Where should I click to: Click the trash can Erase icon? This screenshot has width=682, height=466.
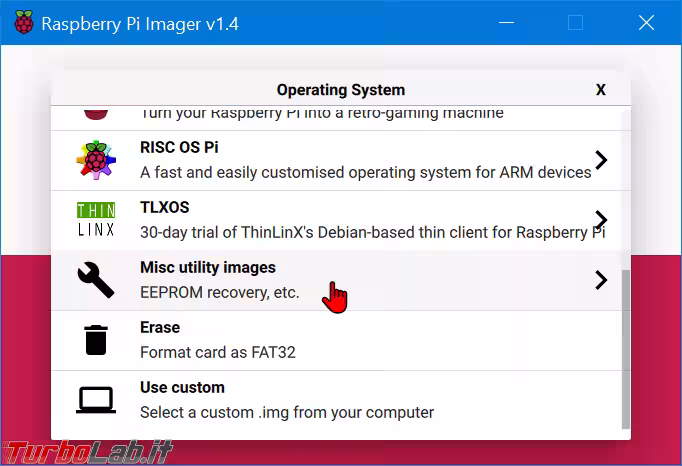click(96, 340)
